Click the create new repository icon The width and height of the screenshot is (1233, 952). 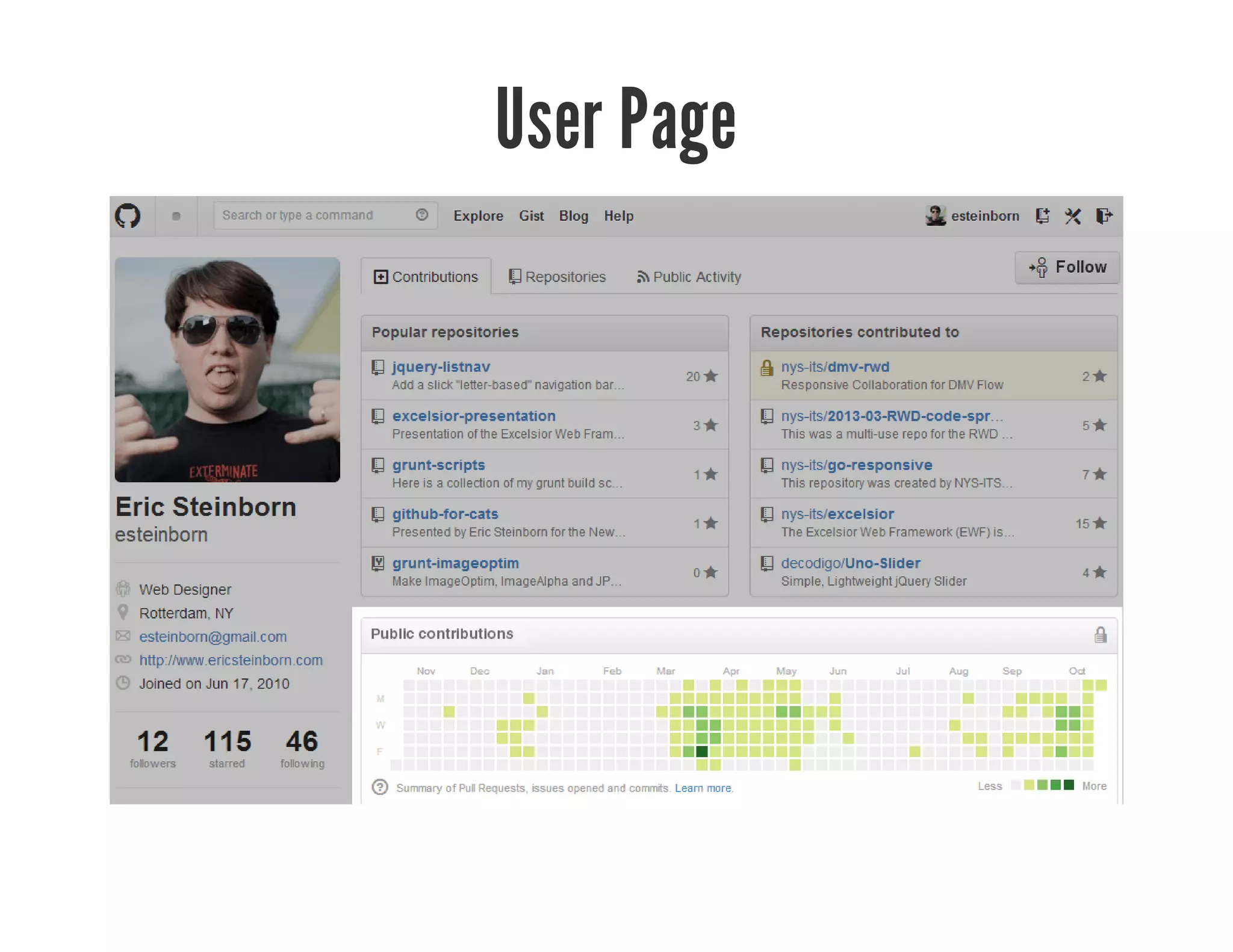click(x=1042, y=215)
